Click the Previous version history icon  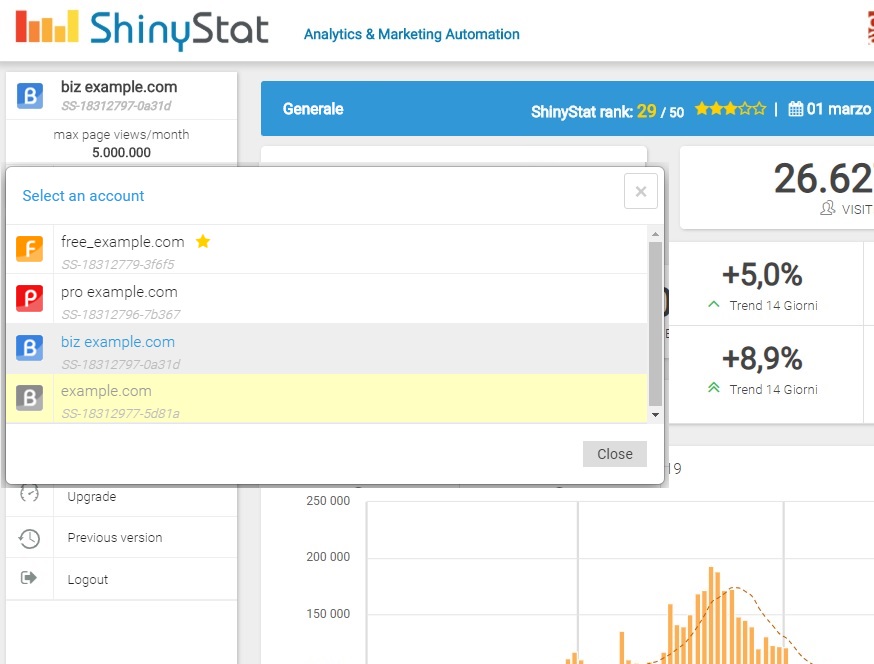(29, 538)
